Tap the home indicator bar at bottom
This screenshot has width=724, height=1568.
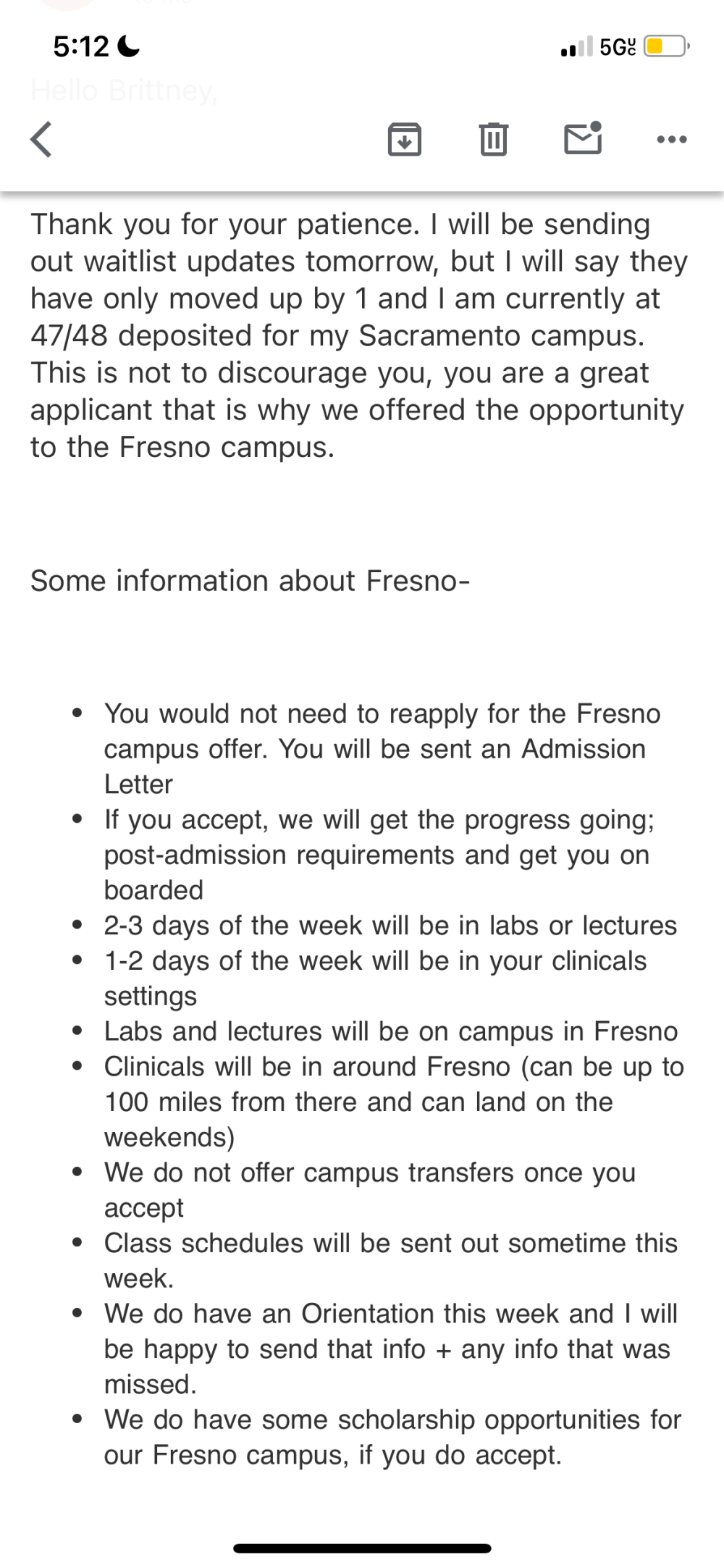coord(362,1548)
